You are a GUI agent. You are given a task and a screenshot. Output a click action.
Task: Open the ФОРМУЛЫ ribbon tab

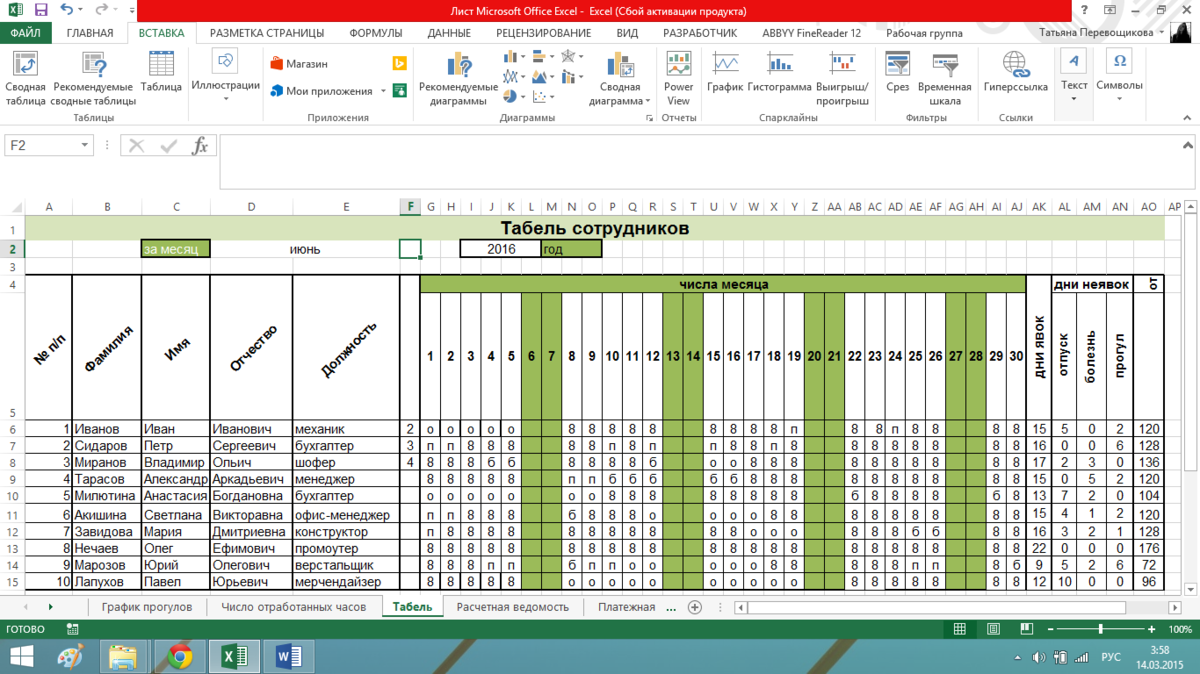click(375, 33)
